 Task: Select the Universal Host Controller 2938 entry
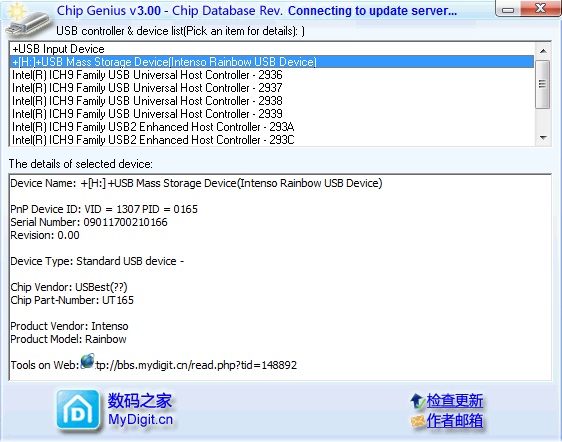click(x=272, y=101)
